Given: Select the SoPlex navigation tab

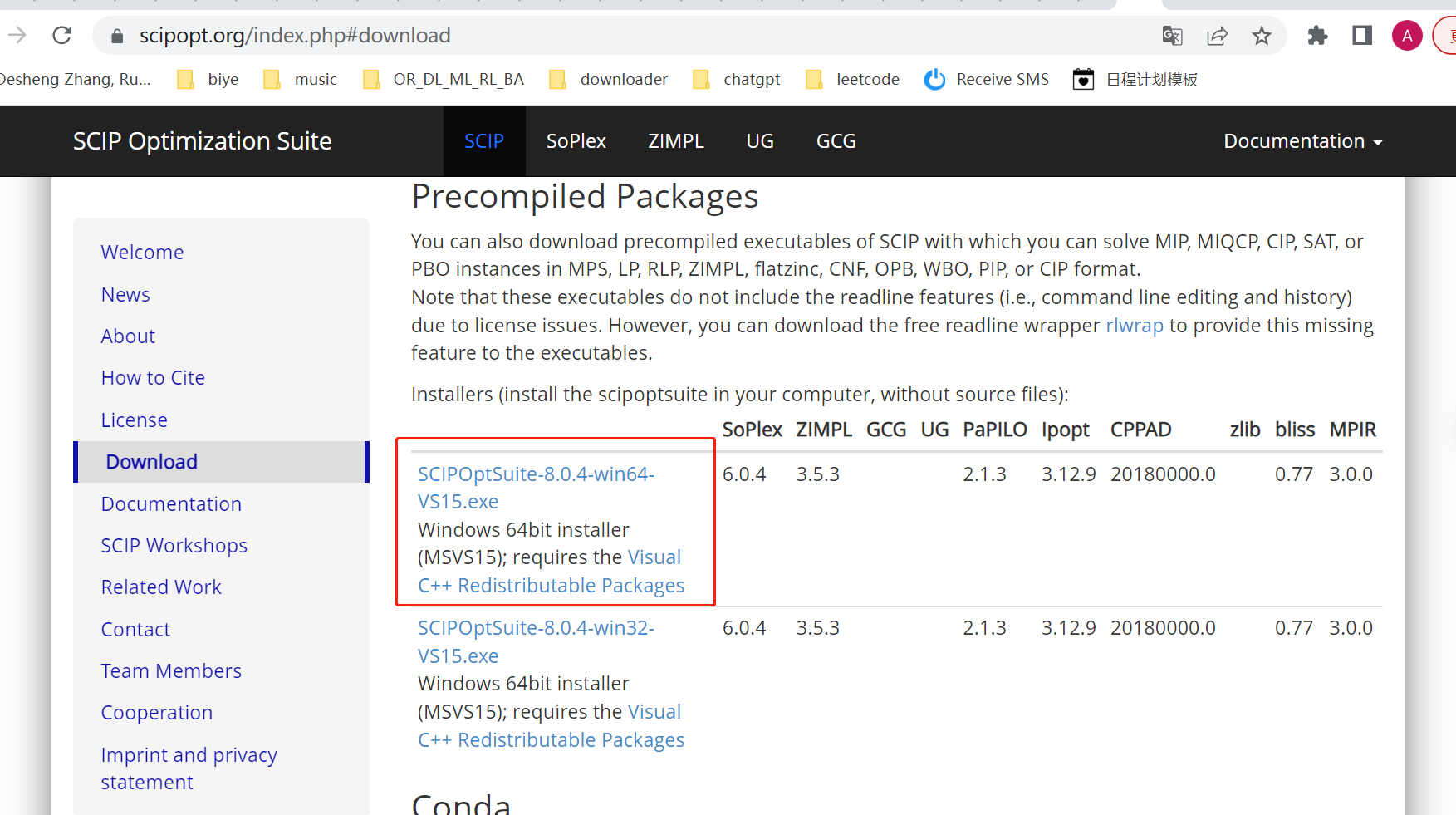Looking at the screenshot, I should (576, 141).
